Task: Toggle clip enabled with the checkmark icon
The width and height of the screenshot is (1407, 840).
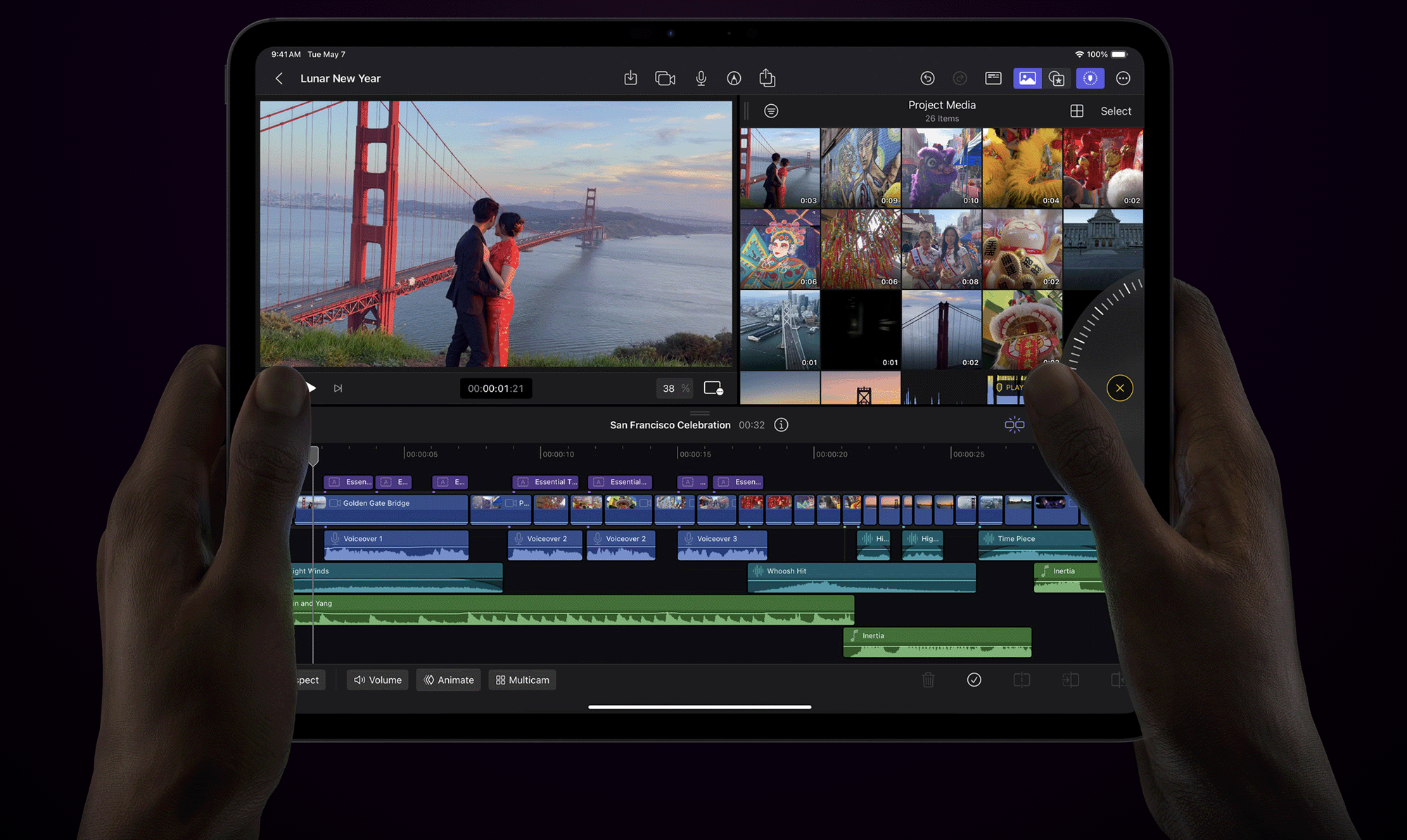Action: click(974, 680)
